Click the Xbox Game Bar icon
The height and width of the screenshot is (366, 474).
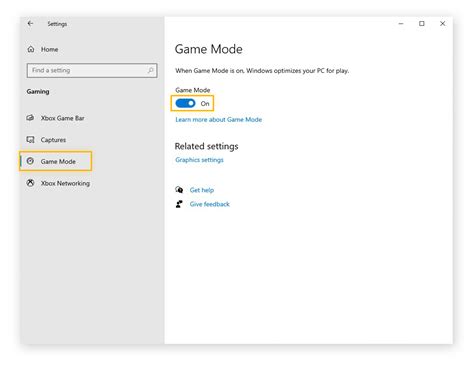tap(30, 118)
